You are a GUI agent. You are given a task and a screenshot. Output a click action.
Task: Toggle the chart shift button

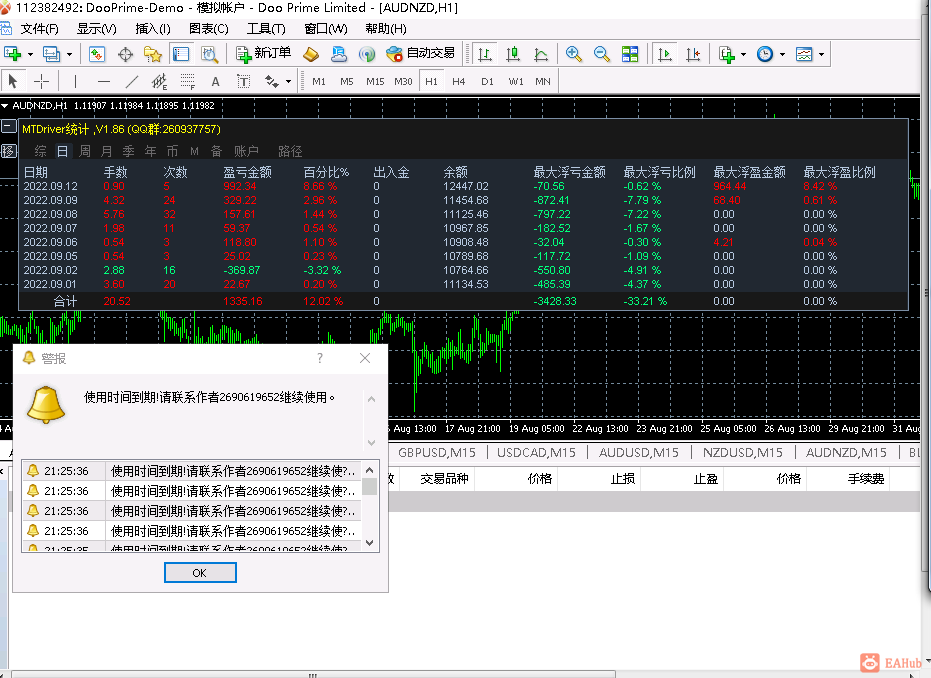click(x=692, y=53)
